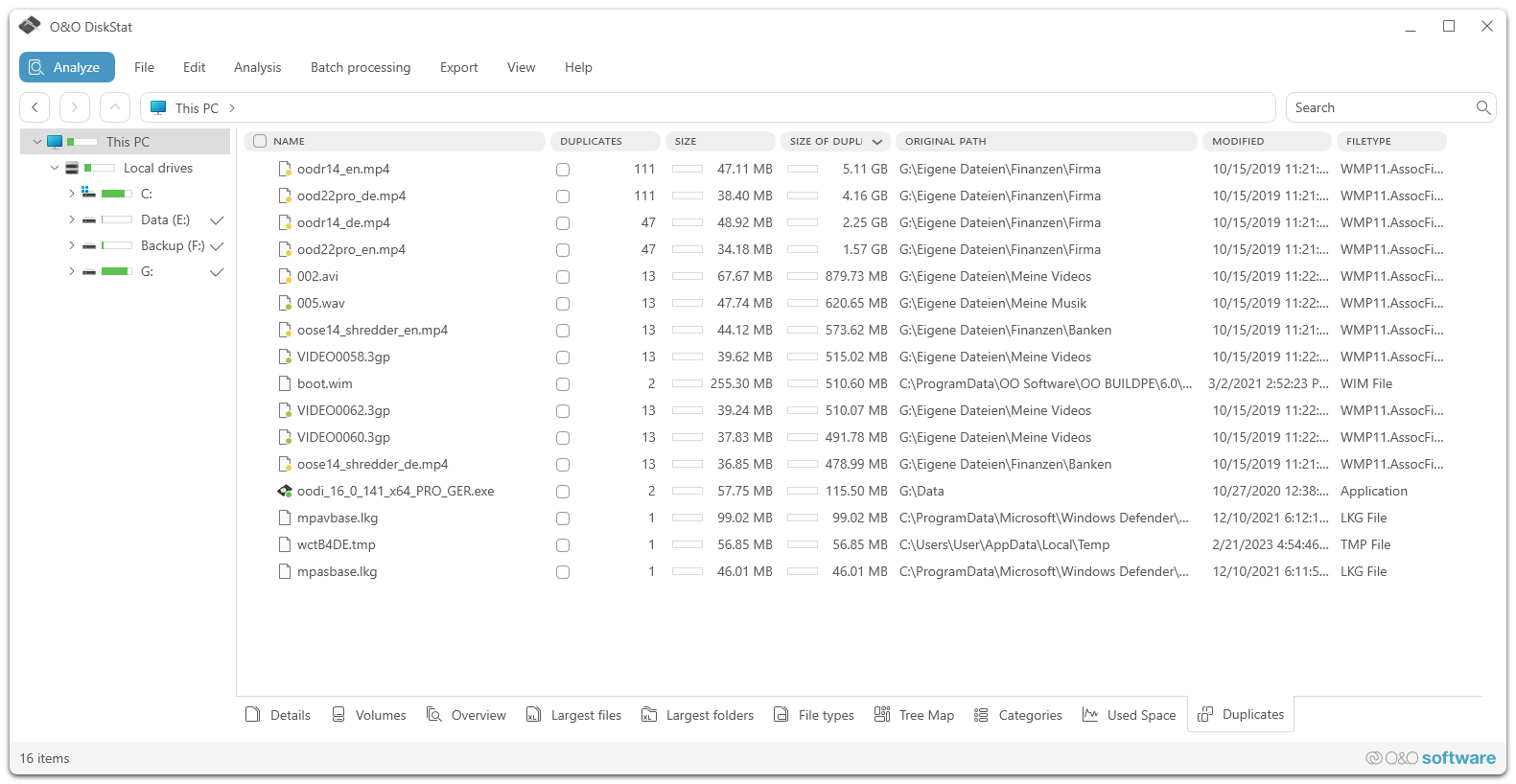
Task: Show the Largest folders view
Action: 697,715
